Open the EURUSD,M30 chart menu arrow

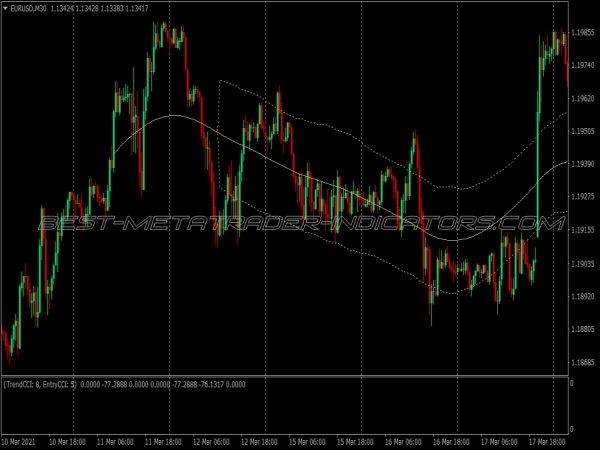click(x=5, y=9)
